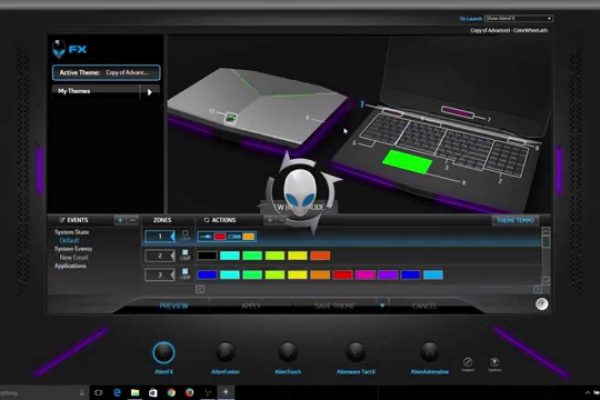Click the expand icon beneath the actions scrollbar

pos(538,289)
